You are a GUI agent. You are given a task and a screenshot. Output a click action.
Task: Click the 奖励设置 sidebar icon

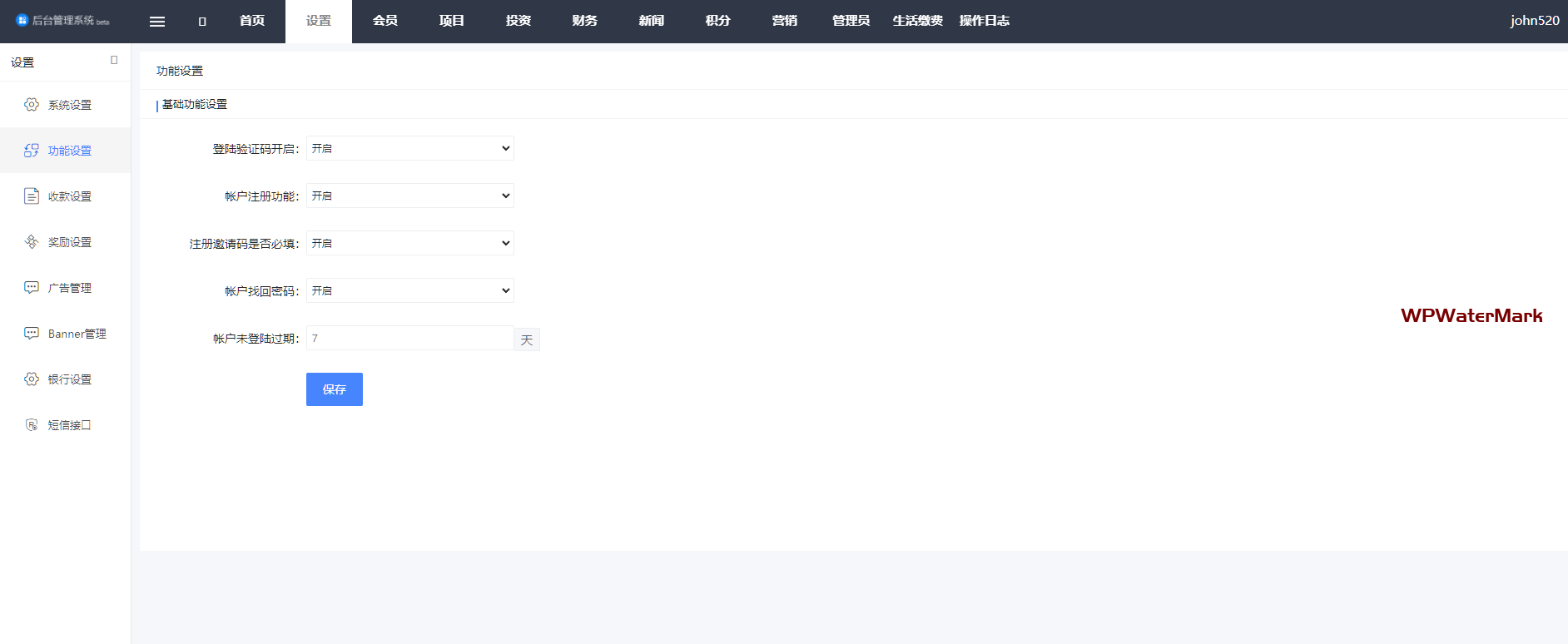click(x=32, y=242)
